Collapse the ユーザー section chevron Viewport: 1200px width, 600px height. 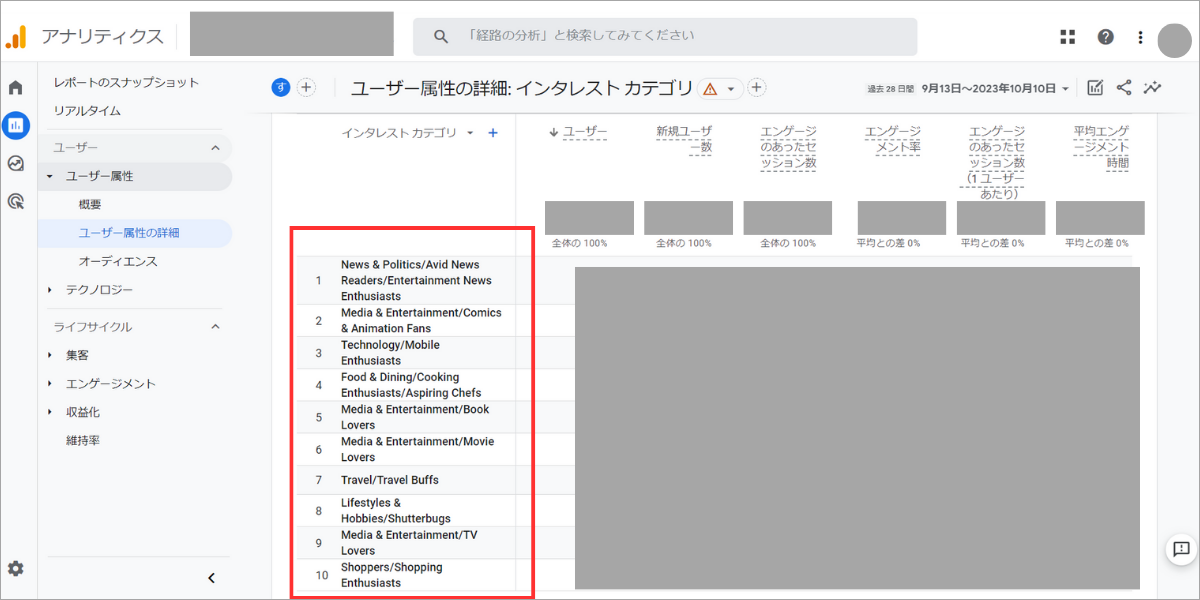(x=215, y=148)
